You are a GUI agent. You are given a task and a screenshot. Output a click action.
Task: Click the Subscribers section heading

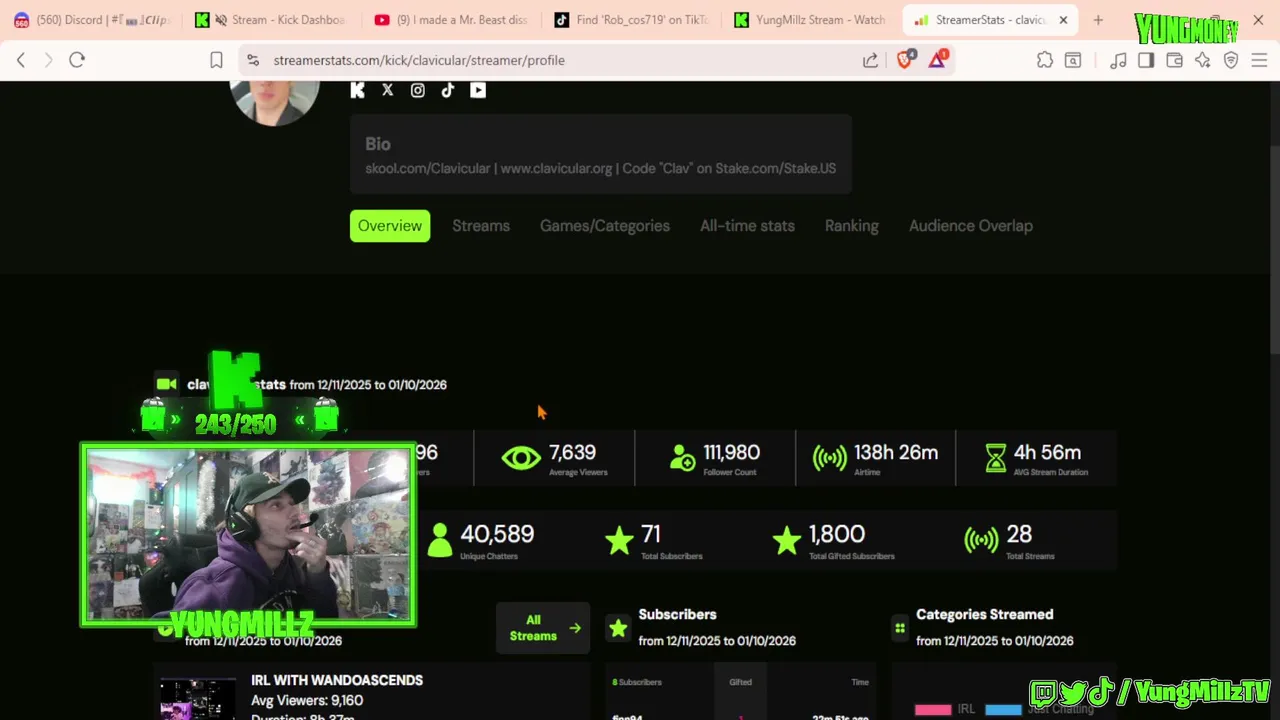677,615
